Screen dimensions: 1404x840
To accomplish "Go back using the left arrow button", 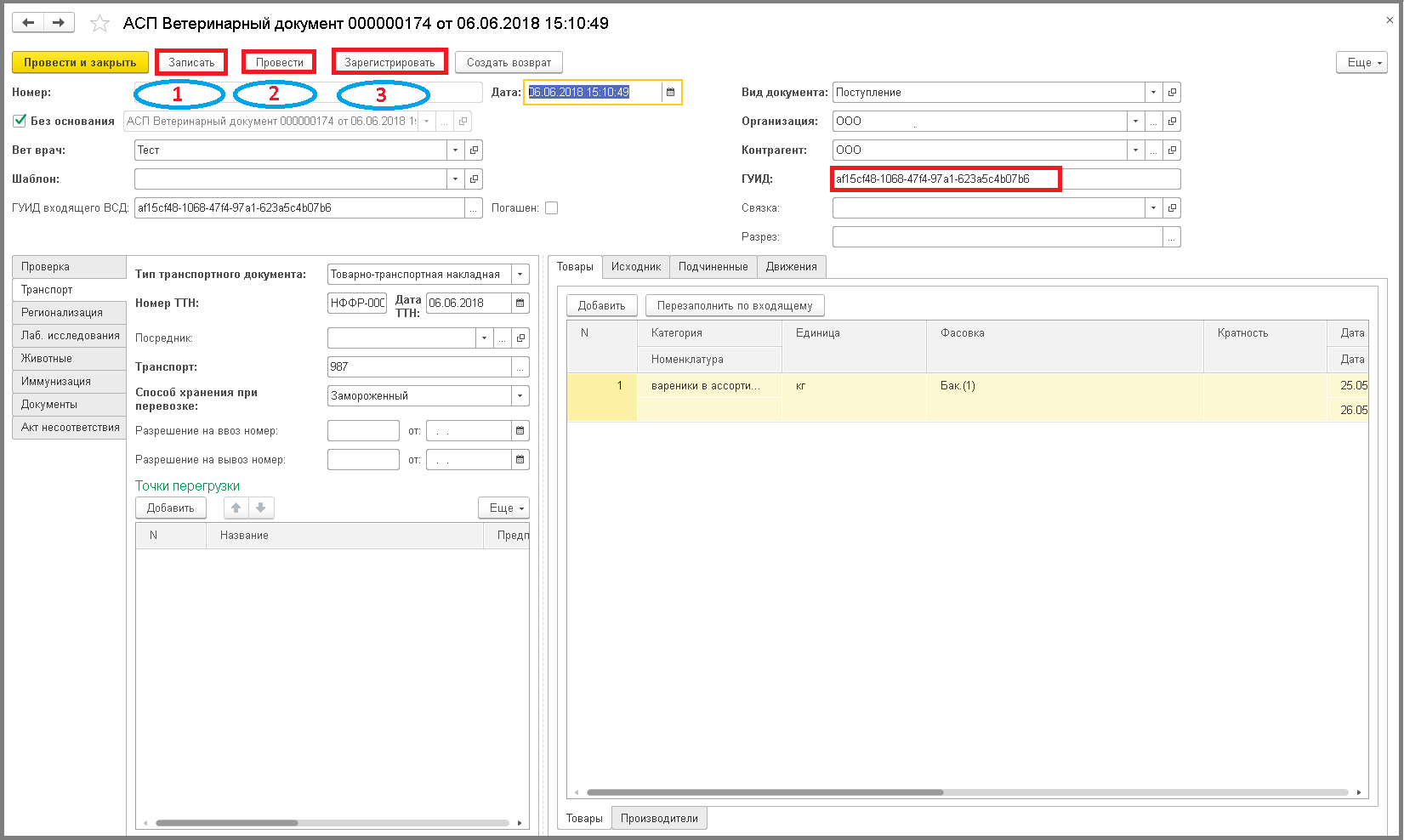I will 28,23.
